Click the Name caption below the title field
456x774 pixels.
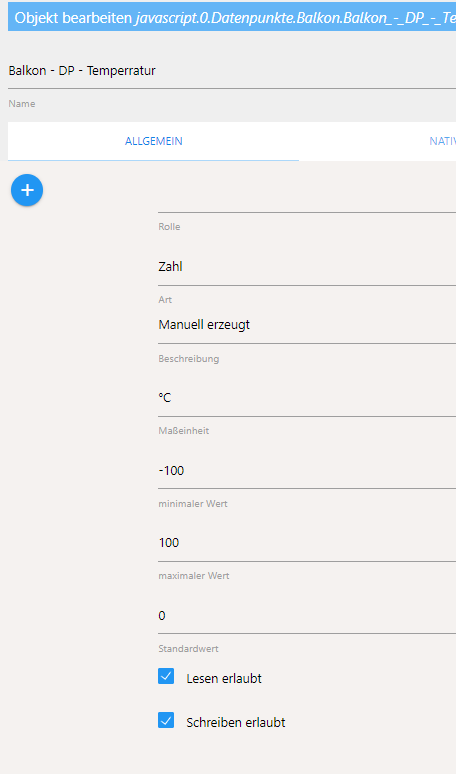(x=22, y=104)
